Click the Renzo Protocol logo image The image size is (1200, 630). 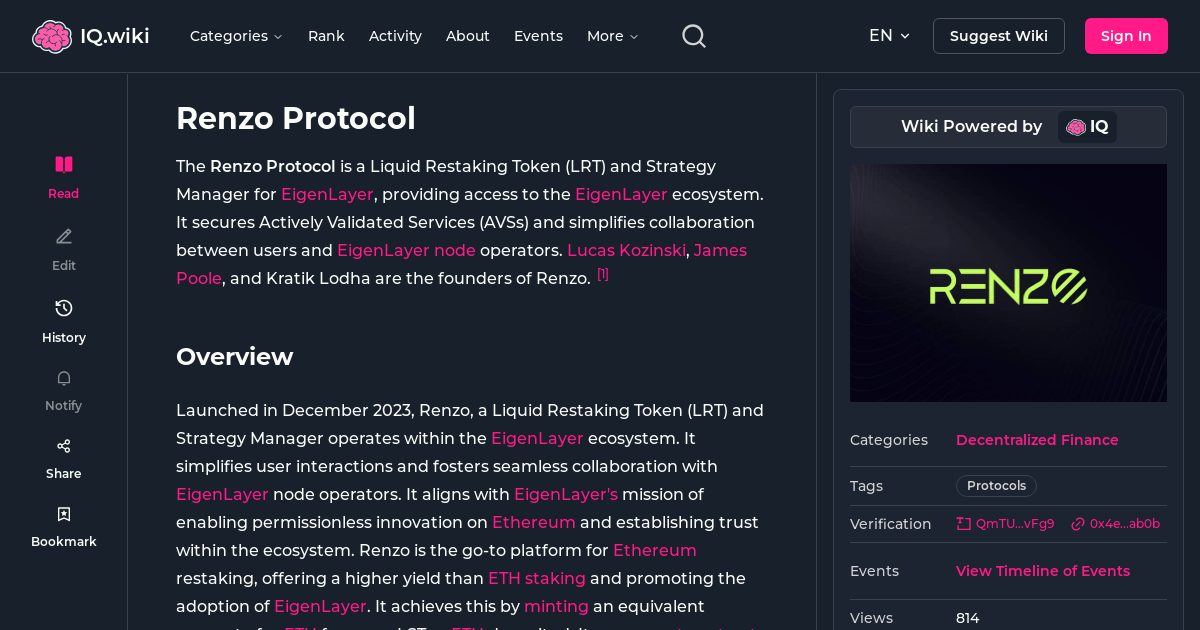(x=1008, y=283)
